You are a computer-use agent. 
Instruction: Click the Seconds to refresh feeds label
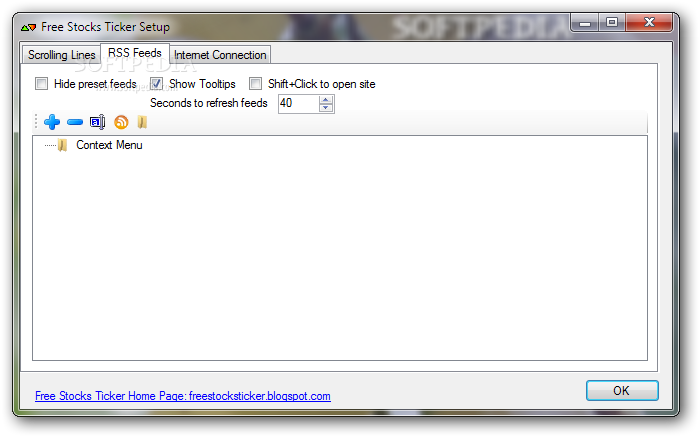coord(208,103)
